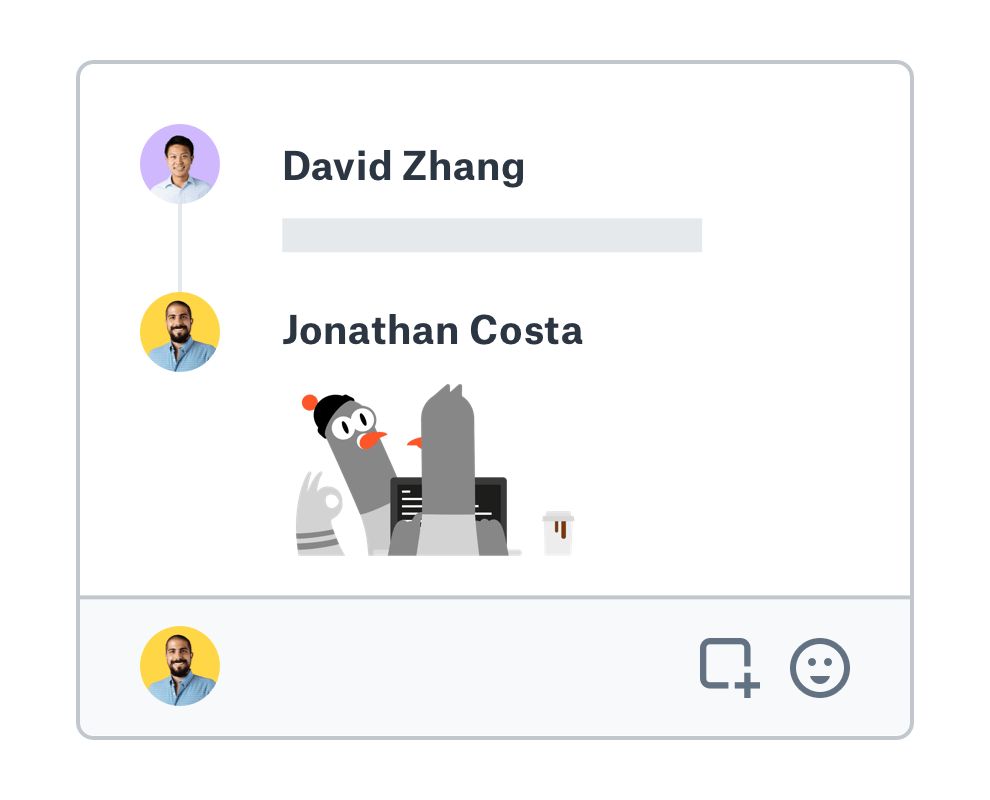Click the empty reply input area
This screenshot has width=990, height=800.
click(x=450, y=667)
